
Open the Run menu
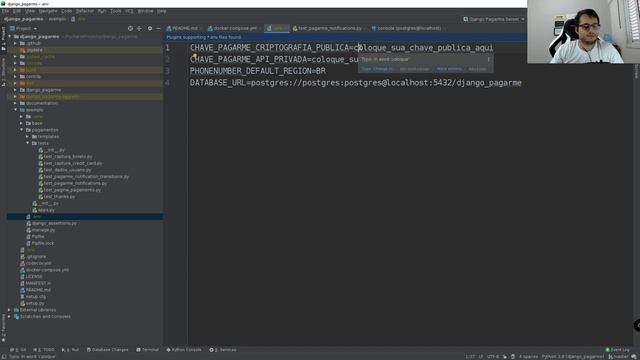tap(102, 11)
